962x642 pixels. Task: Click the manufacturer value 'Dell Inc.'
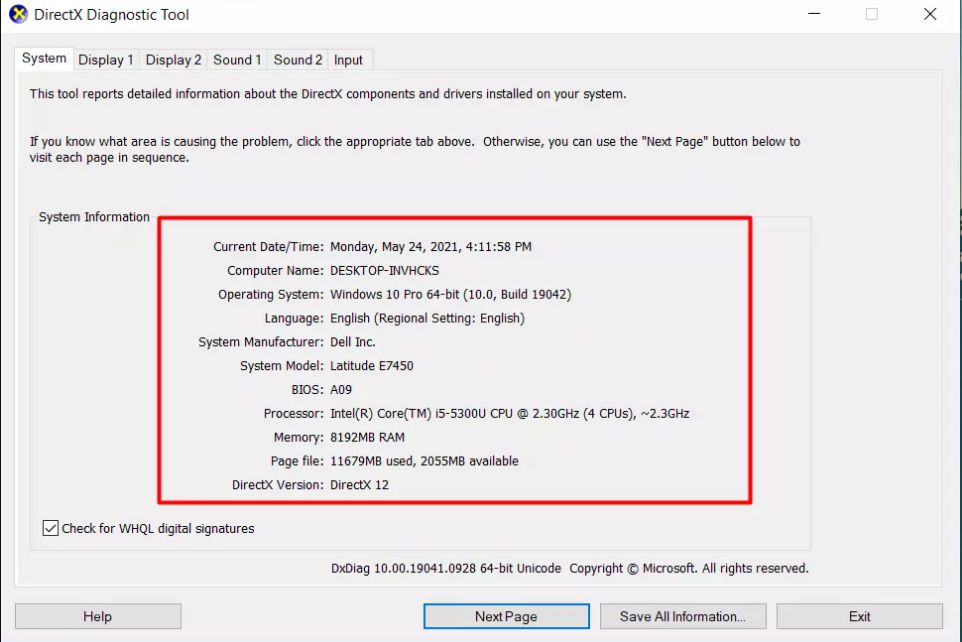coord(353,342)
